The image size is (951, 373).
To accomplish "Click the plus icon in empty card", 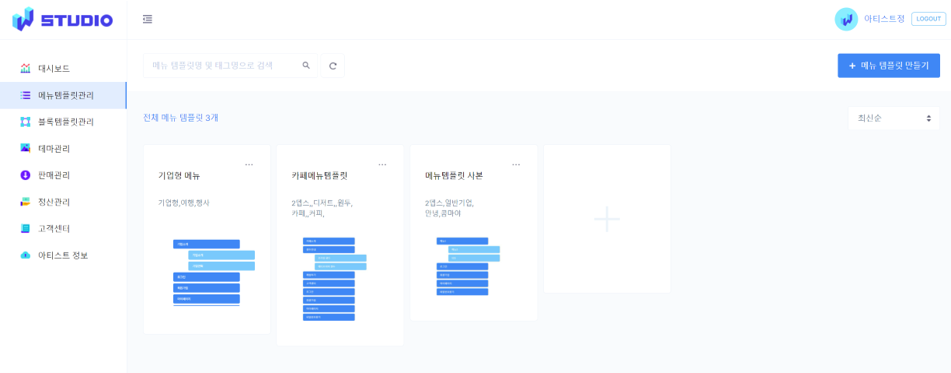I will point(607,219).
